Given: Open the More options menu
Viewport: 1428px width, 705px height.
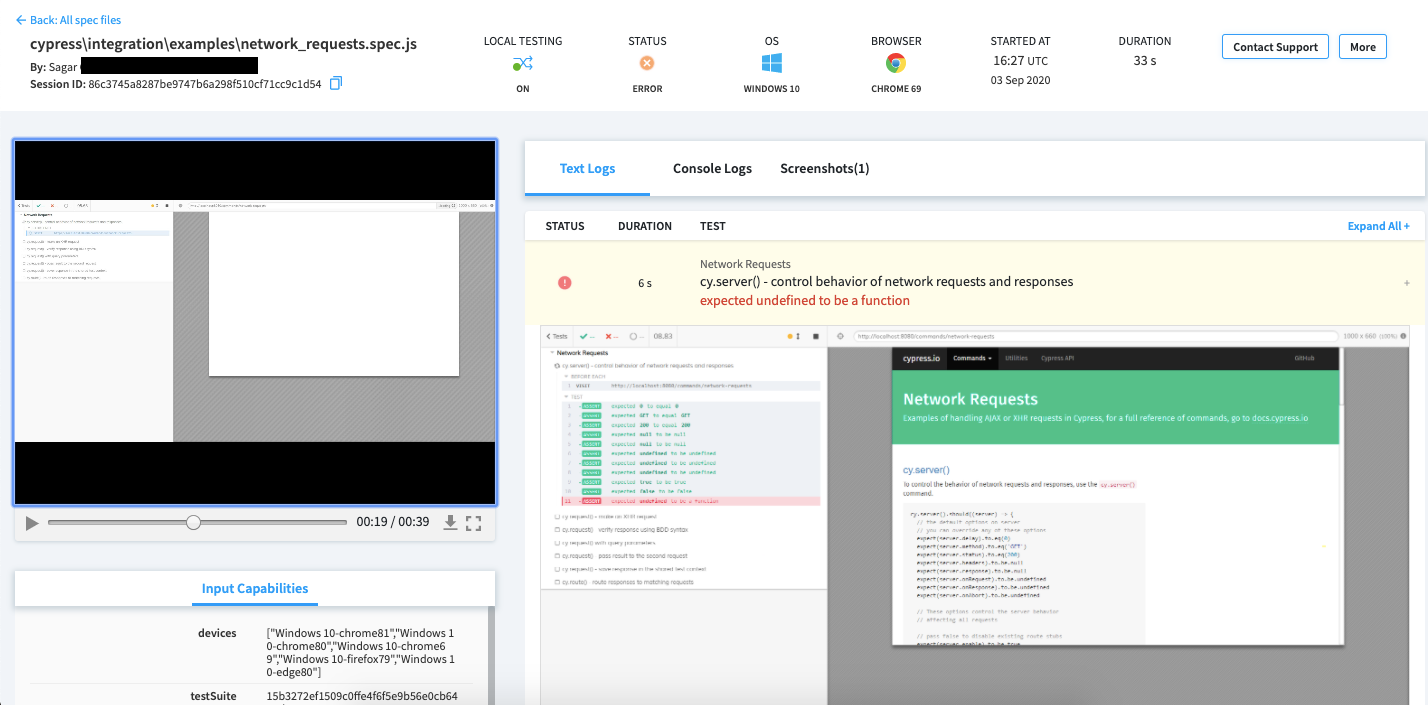Looking at the screenshot, I should [1362, 46].
